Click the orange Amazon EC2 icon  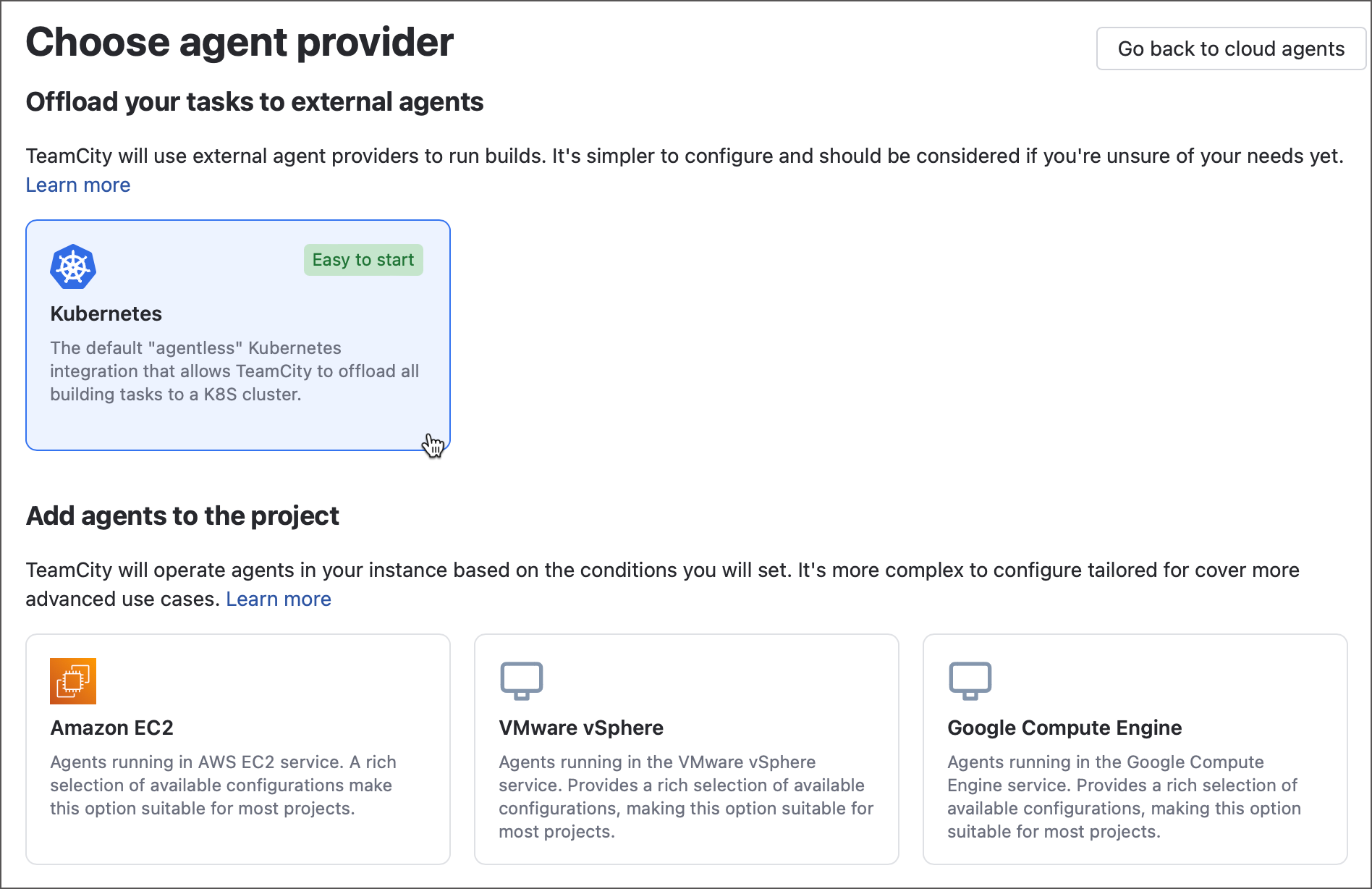point(73,681)
